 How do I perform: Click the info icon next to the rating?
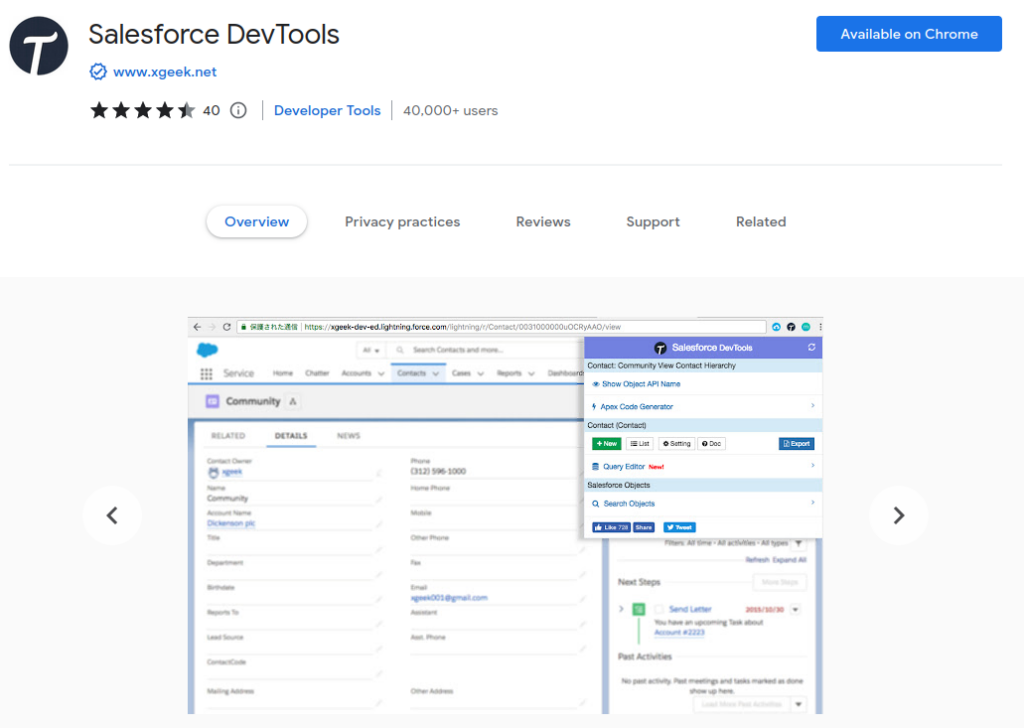tap(237, 110)
